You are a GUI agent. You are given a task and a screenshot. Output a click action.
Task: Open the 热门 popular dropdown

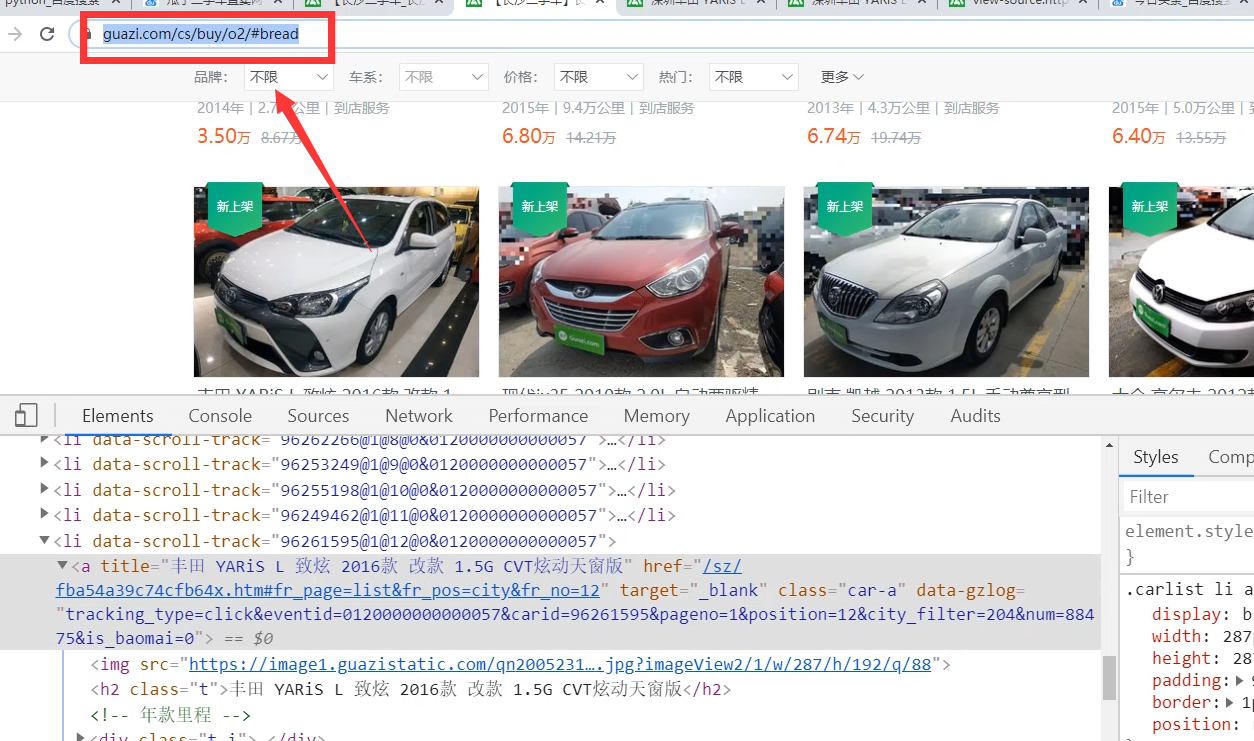tap(753, 77)
